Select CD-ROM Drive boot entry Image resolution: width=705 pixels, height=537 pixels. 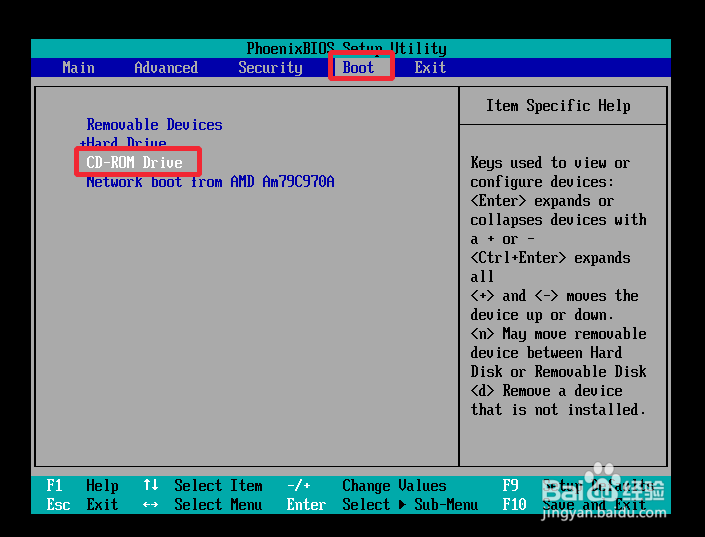(x=134, y=162)
